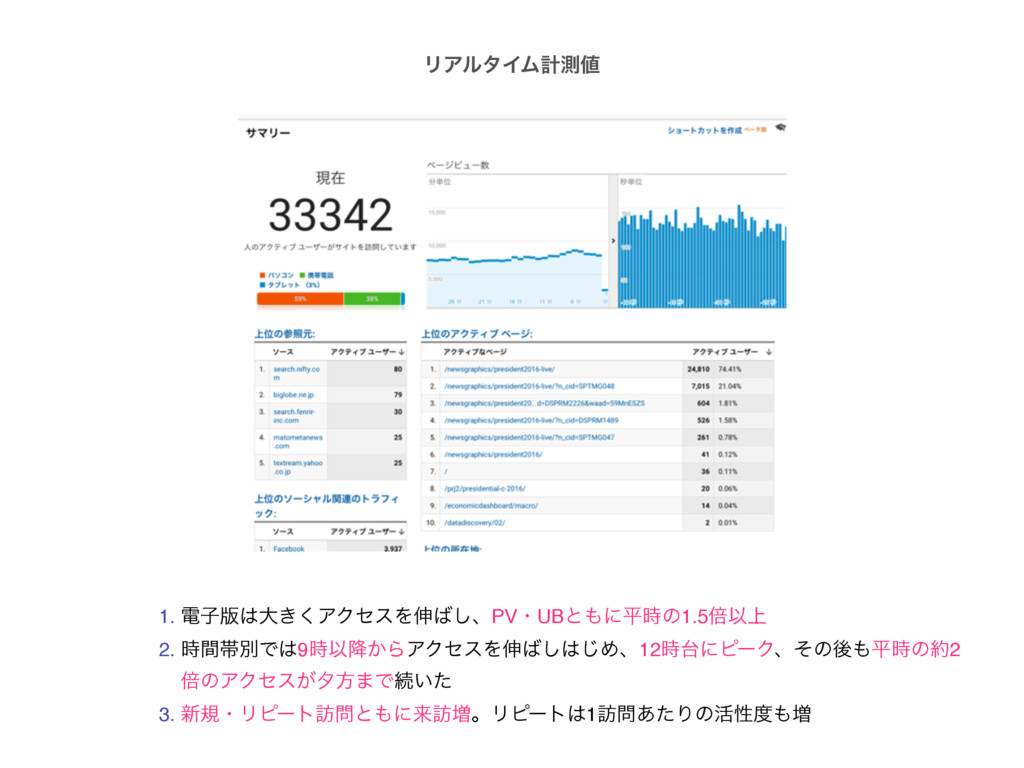Open /newsgraphics/president2016/ page link

coord(493,454)
